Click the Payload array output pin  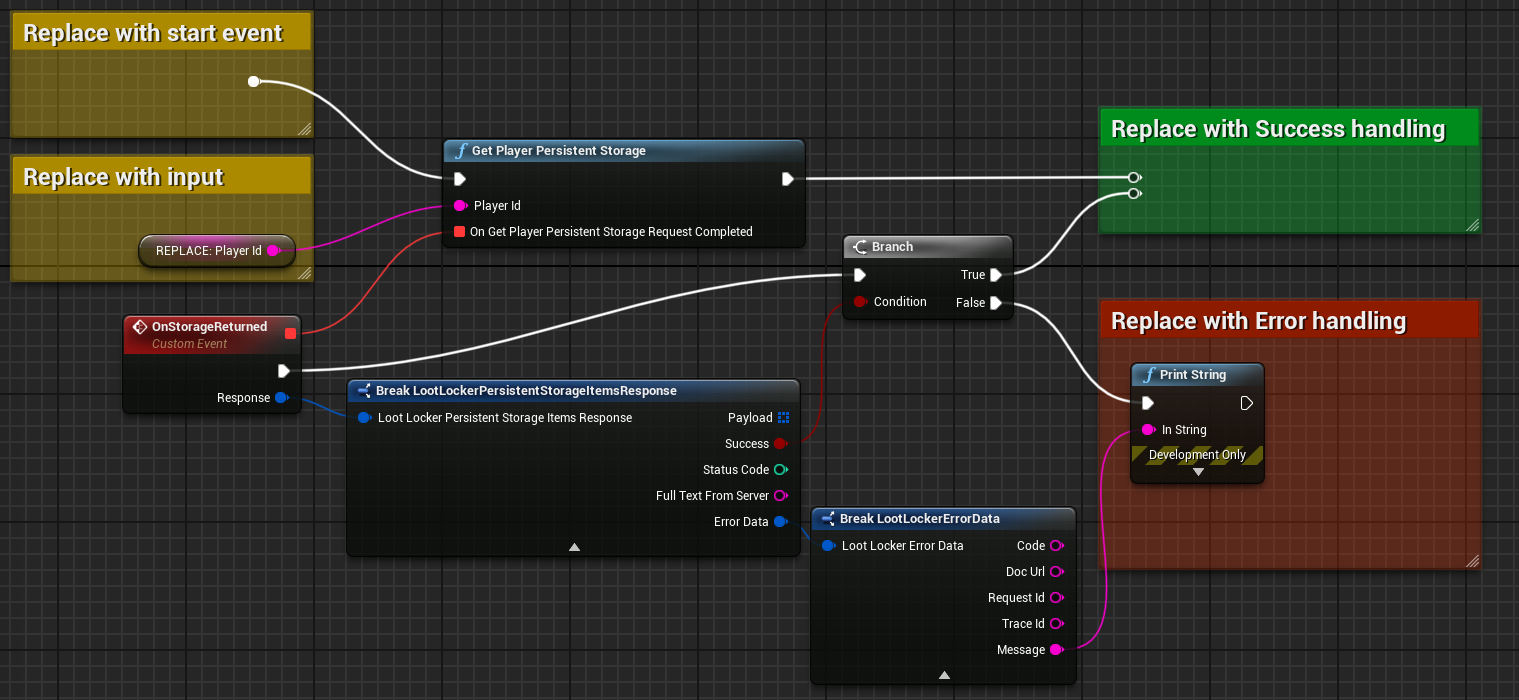tap(784, 418)
